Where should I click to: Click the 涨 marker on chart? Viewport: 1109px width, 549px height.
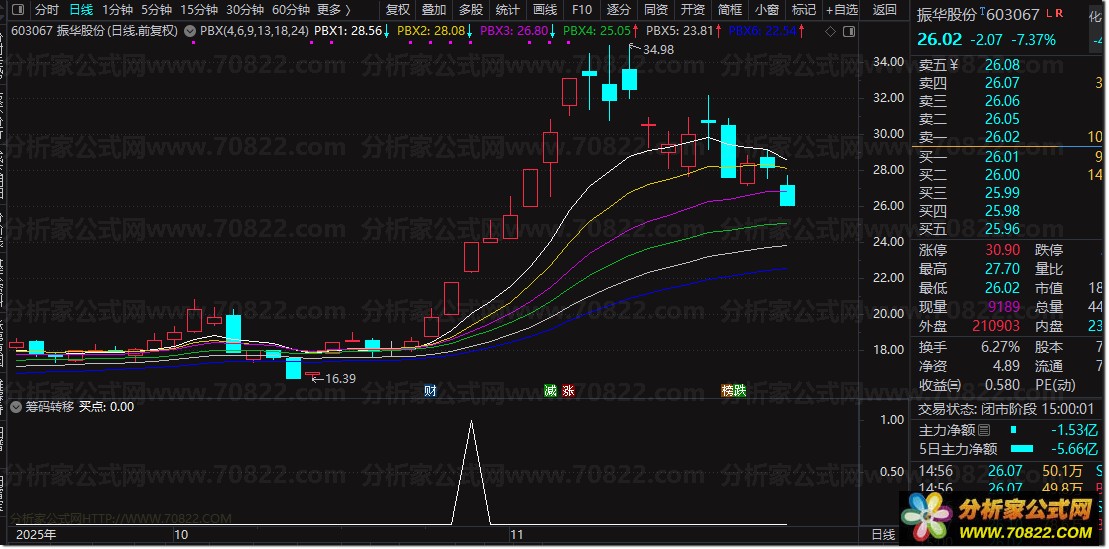coord(568,391)
